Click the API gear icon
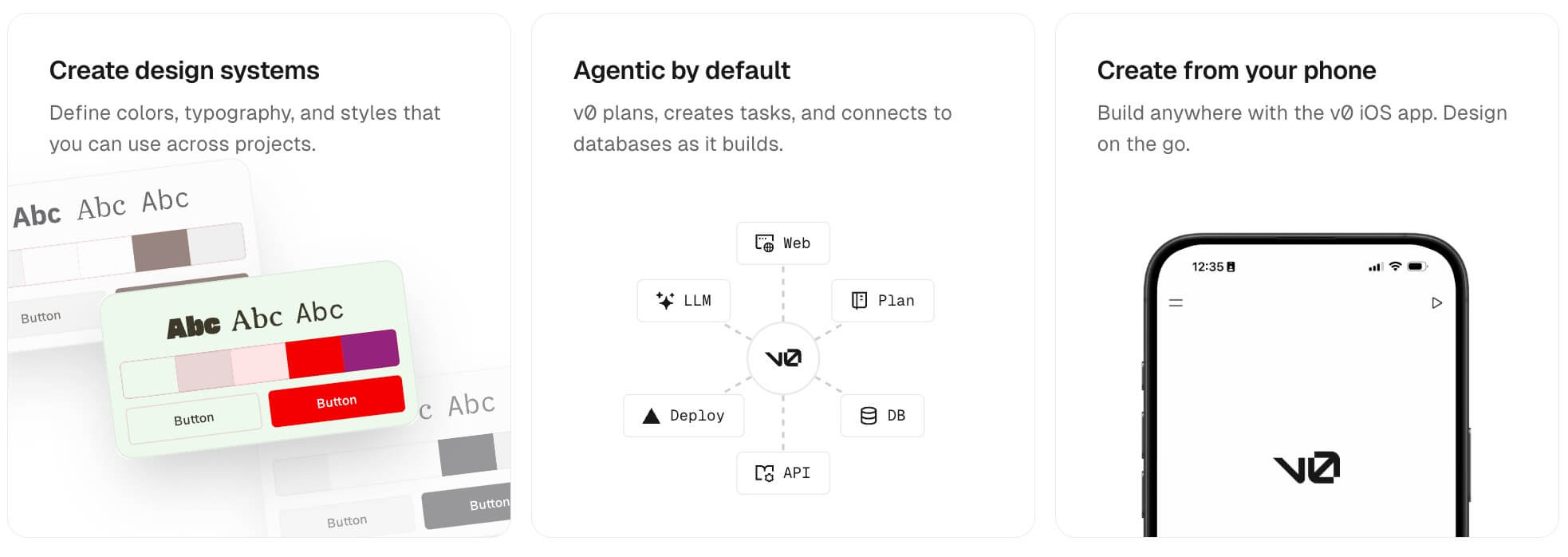Viewport: 1568px width, 557px height. pyautogui.click(x=764, y=473)
